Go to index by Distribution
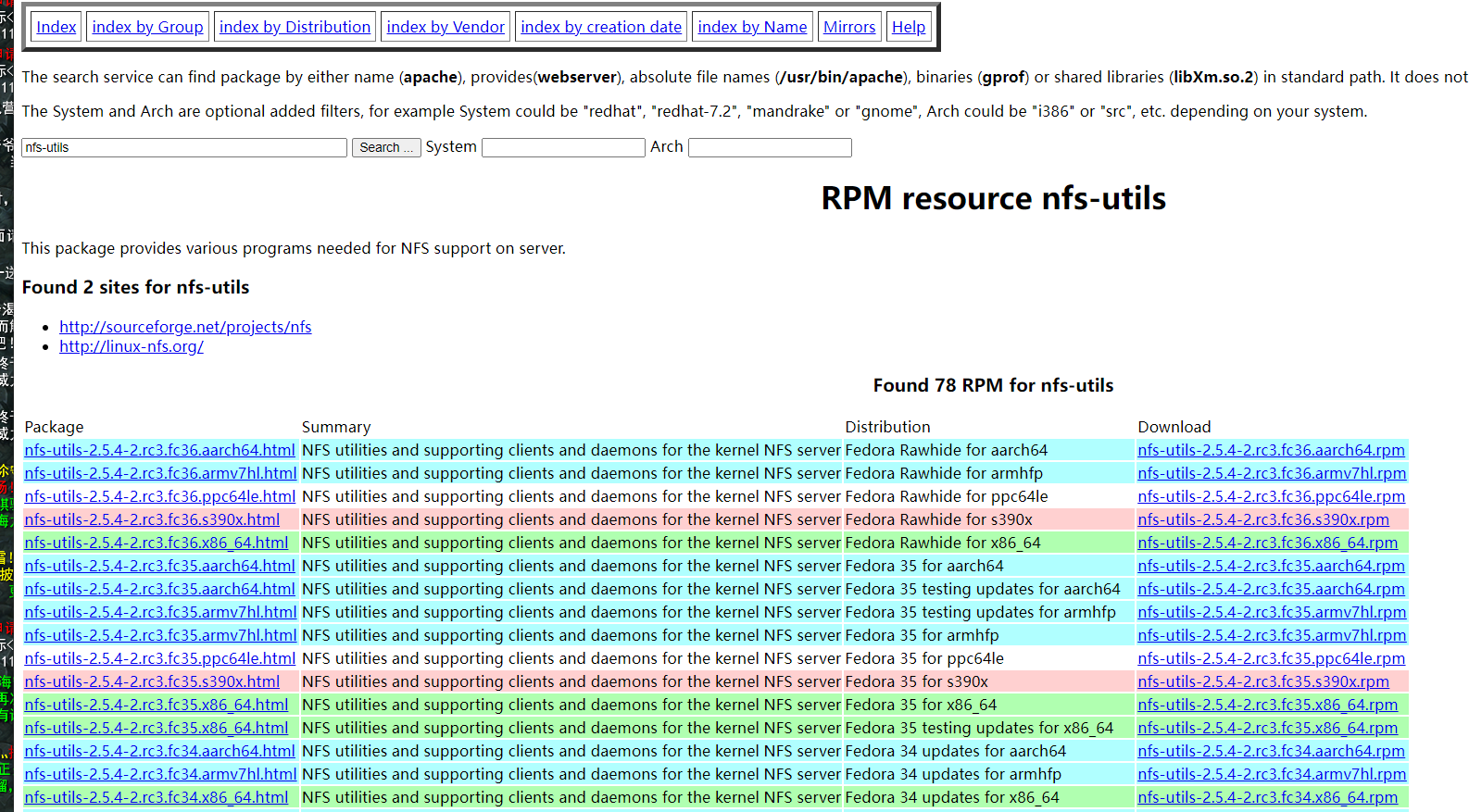The width and height of the screenshot is (1469, 812). point(295,27)
